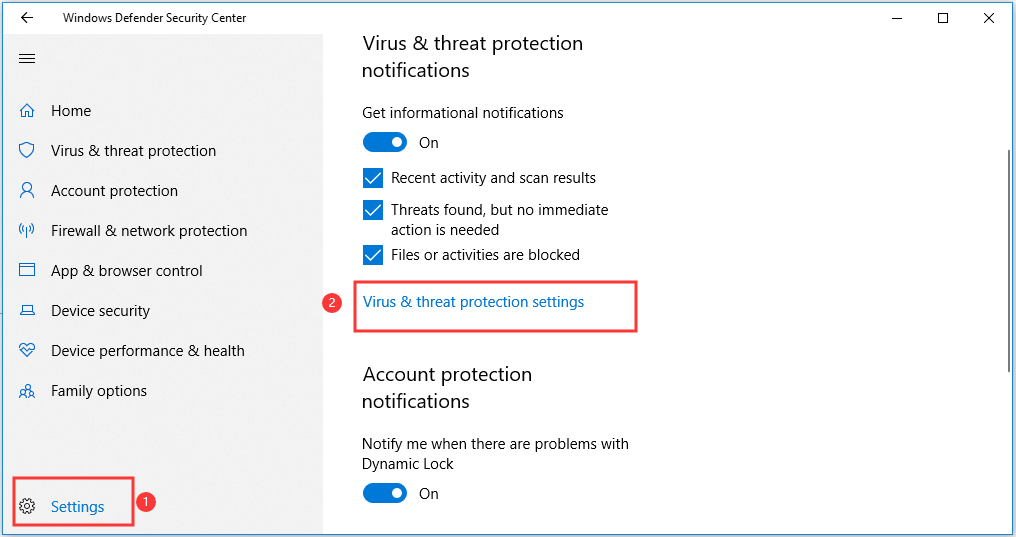Select Device performance & health item
The width and height of the screenshot is (1016, 537).
pyautogui.click(x=147, y=351)
